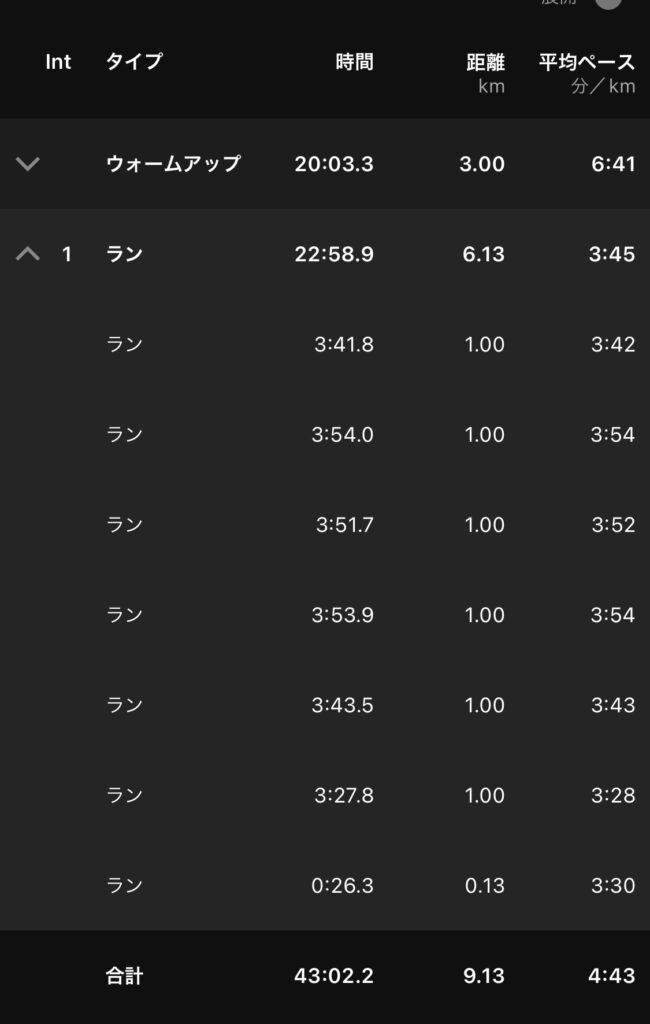650x1024 pixels.
Task: Select the ウォームアップ row label
Action: pyautogui.click(x=173, y=164)
